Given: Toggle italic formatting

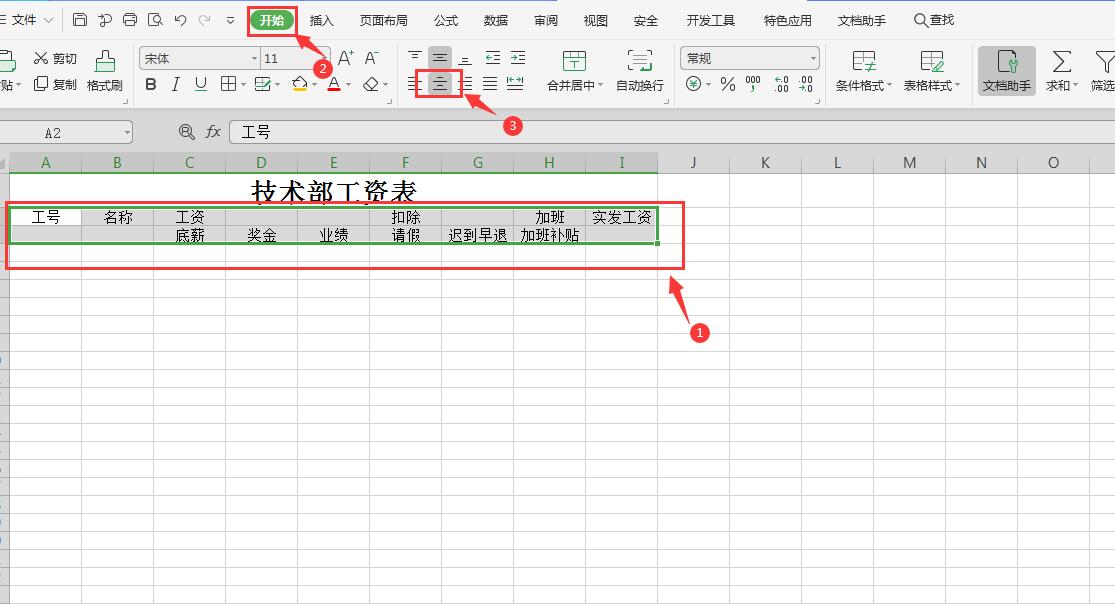Looking at the screenshot, I should pyautogui.click(x=176, y=86).
